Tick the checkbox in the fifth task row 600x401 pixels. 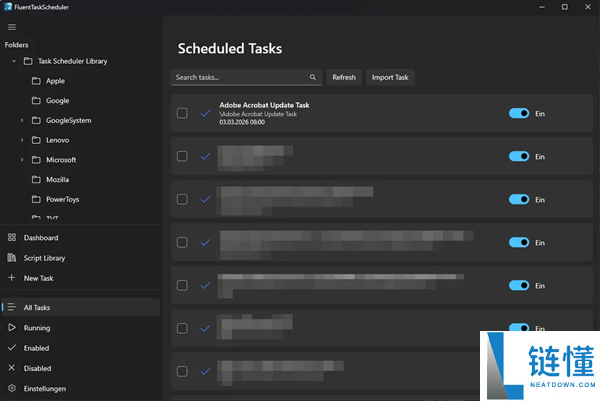[182, 285]
